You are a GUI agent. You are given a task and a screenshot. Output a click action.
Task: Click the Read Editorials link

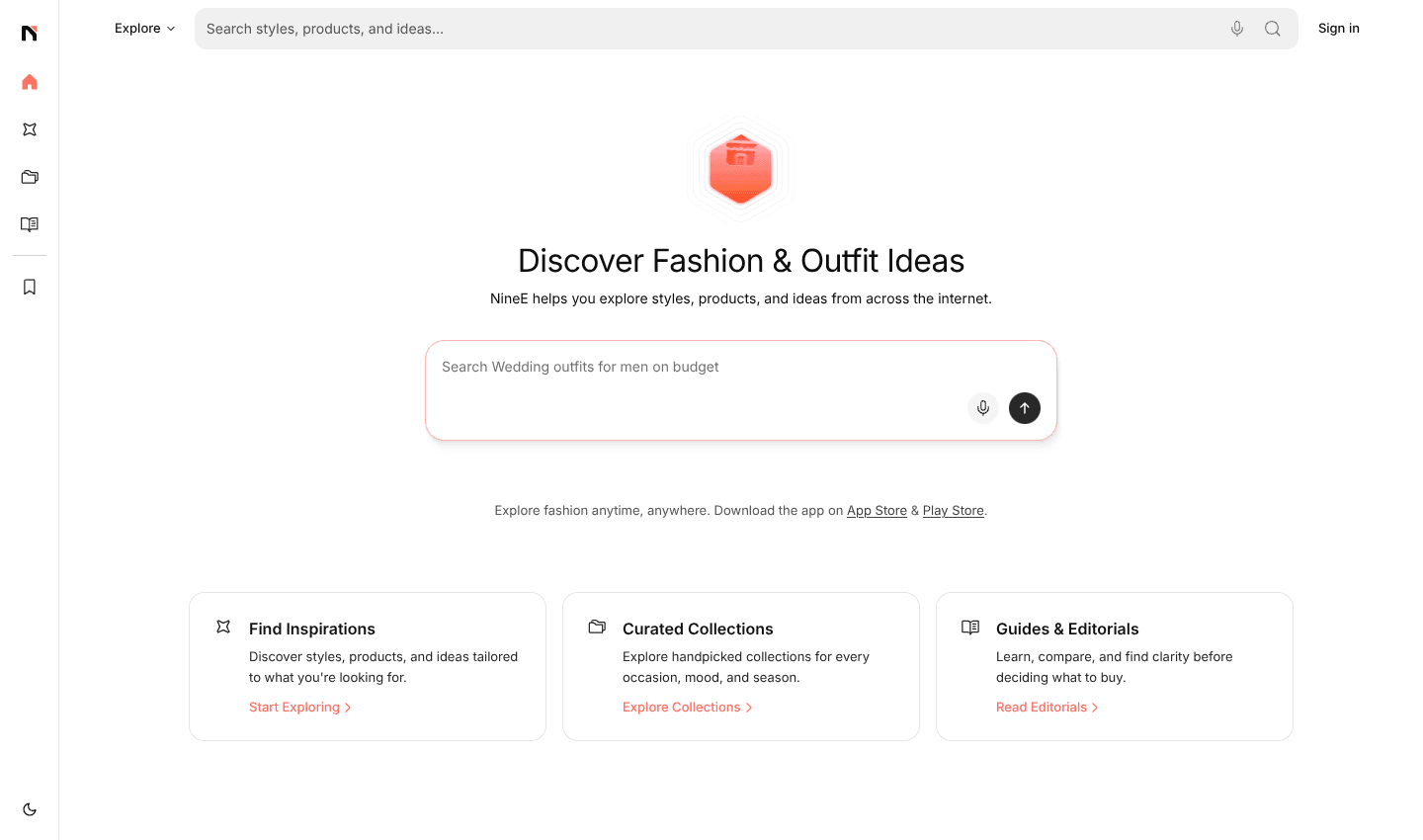click(1047, 708)
